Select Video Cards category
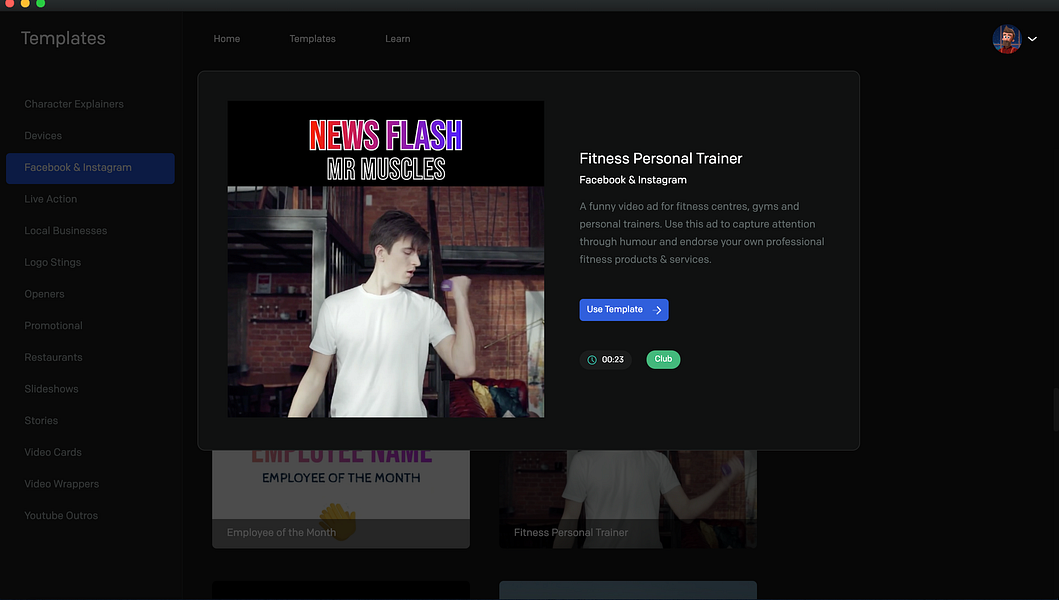 tap(53, 452)
